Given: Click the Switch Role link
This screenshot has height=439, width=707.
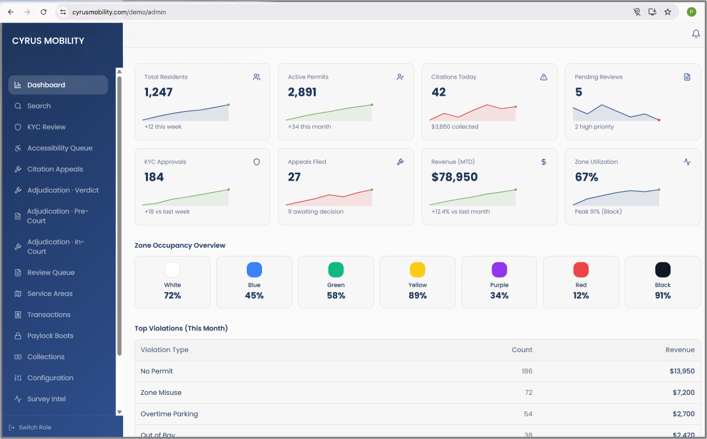Looking at the screenshot, I should (30, 427).
